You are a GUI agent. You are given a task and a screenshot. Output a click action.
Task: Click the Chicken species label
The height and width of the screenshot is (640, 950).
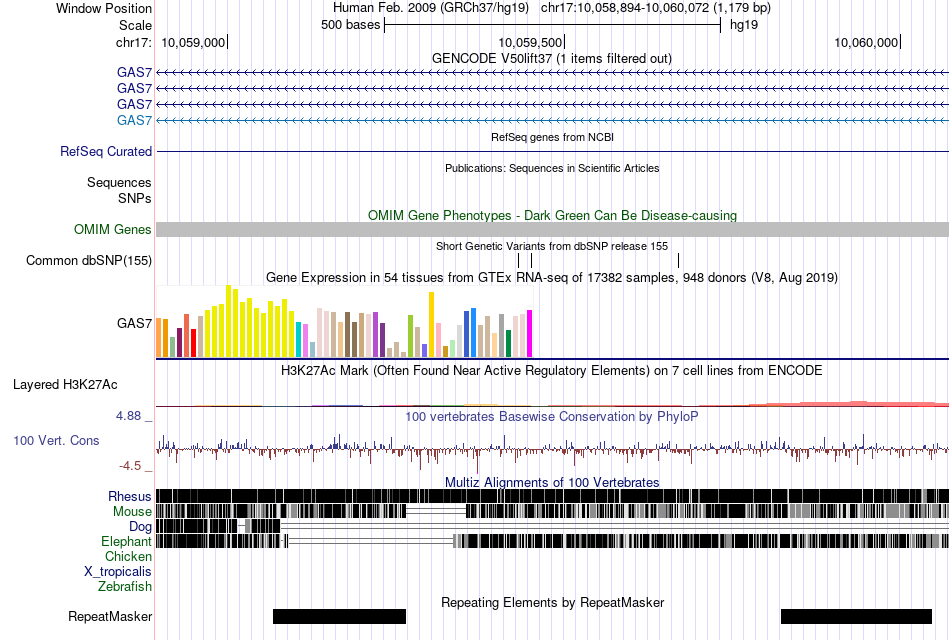pos(128,556)
